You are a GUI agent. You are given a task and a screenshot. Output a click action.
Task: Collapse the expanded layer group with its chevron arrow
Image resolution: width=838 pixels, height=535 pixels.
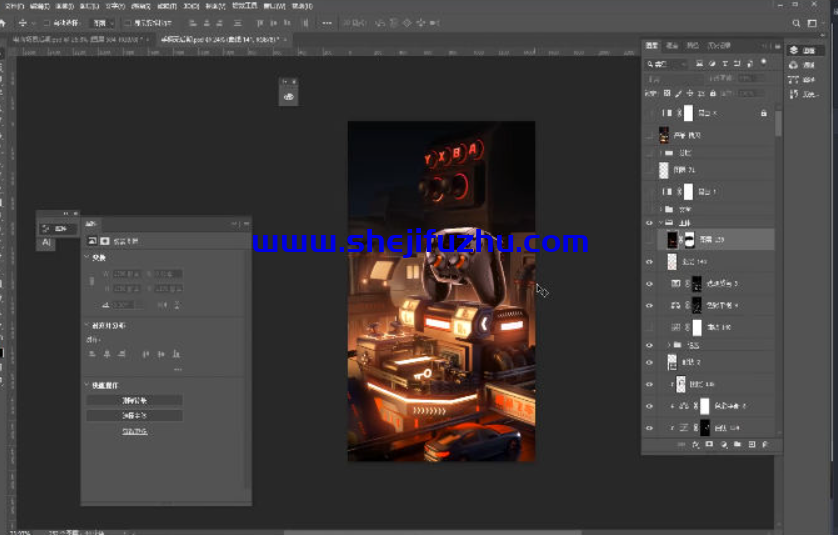661,222
